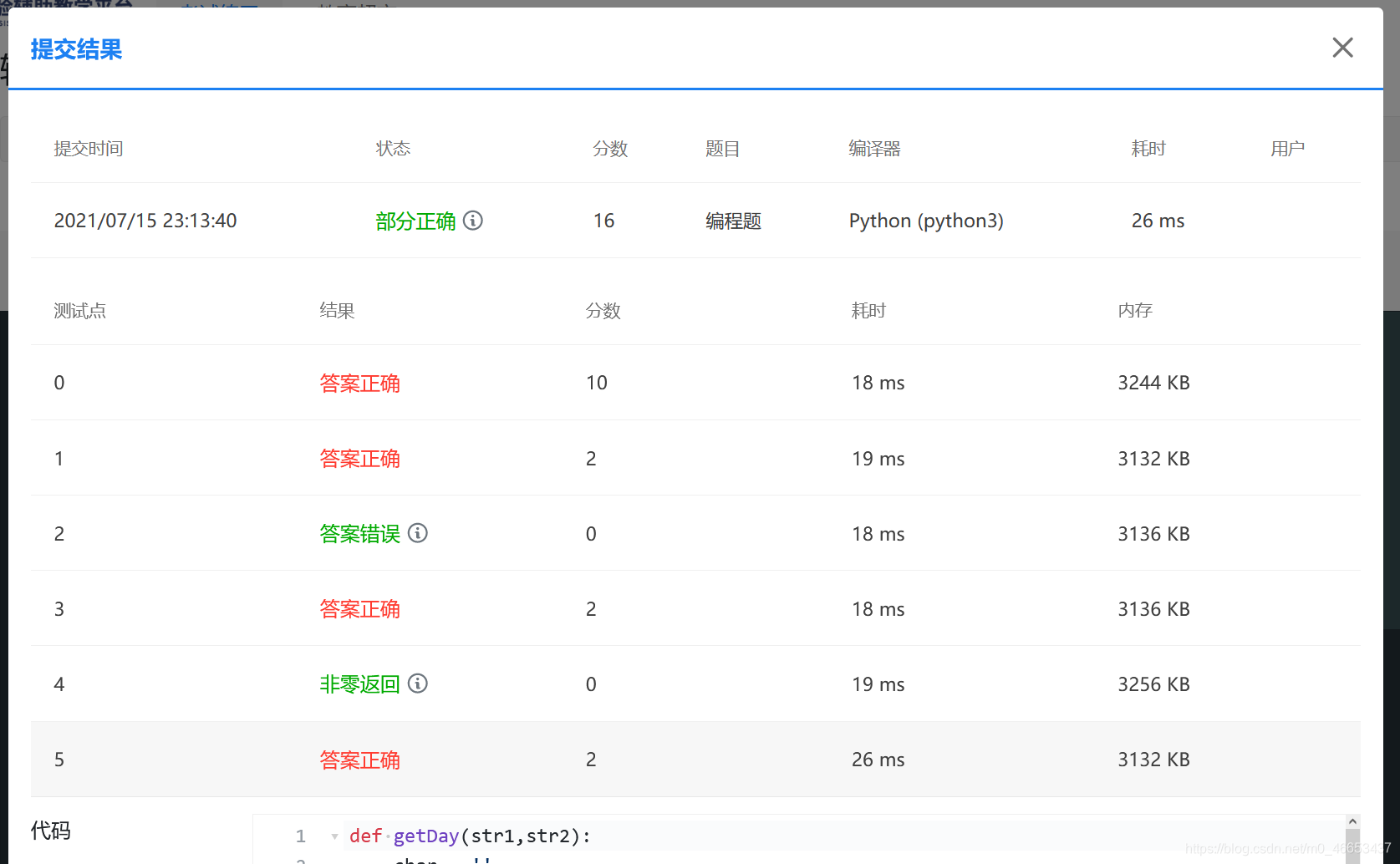The width and height of the screenshot is (1400, 864).
Task: Click the 代码 label
Action: click(50, 831)
